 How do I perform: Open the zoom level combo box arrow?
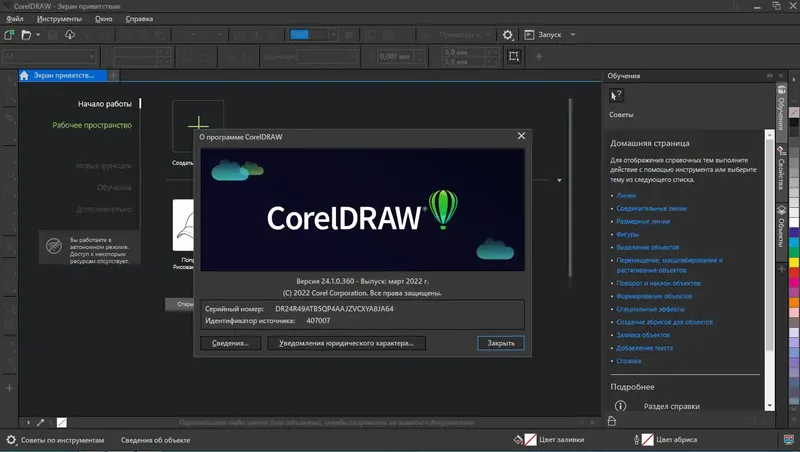(333, 35)
